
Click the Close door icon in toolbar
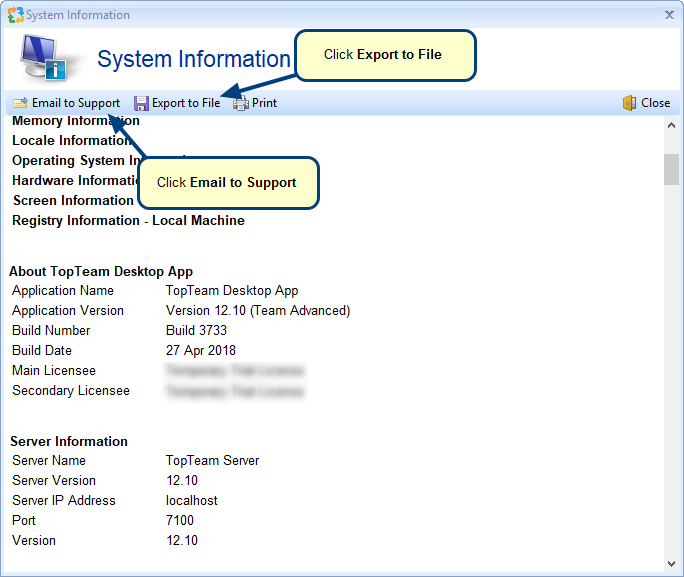pos(629,103)
